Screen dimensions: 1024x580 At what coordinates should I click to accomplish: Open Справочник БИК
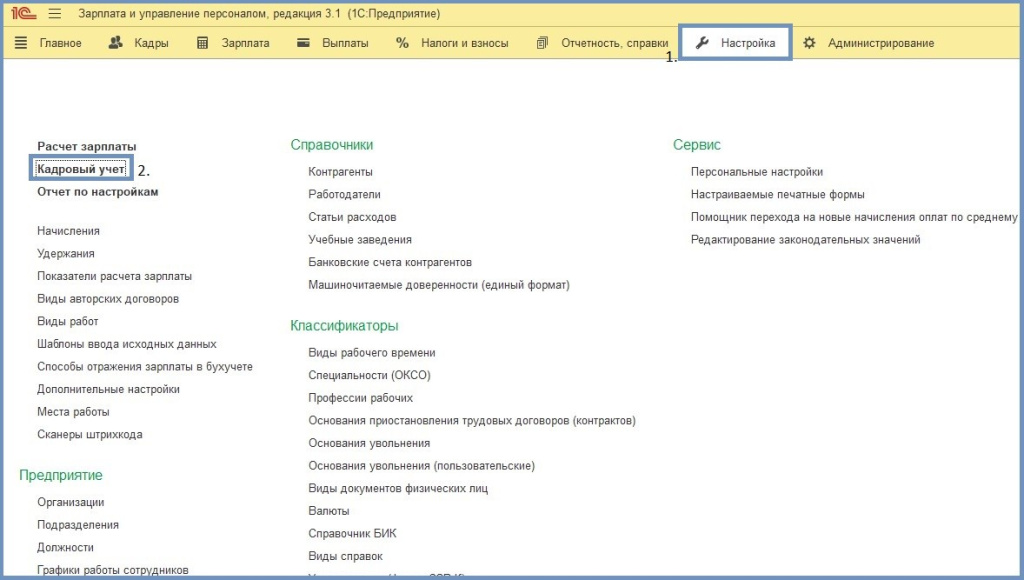[353, 533]
